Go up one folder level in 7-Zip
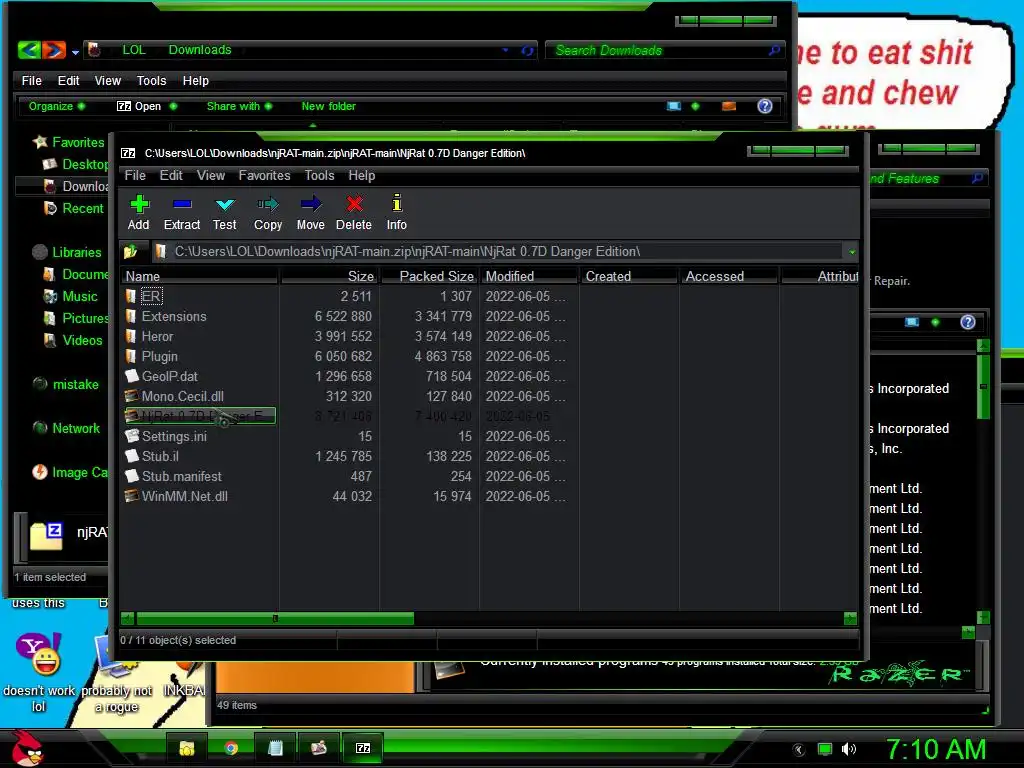 pyautogui.click(x=131, y=251)
